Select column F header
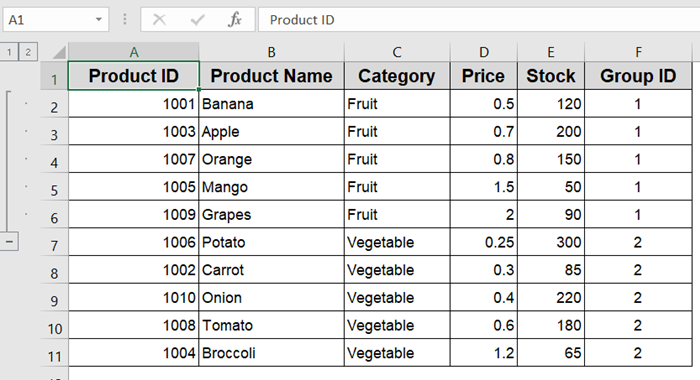Viewport: 700px width, 380px height. pyautogui.click(x=638, y=52)
